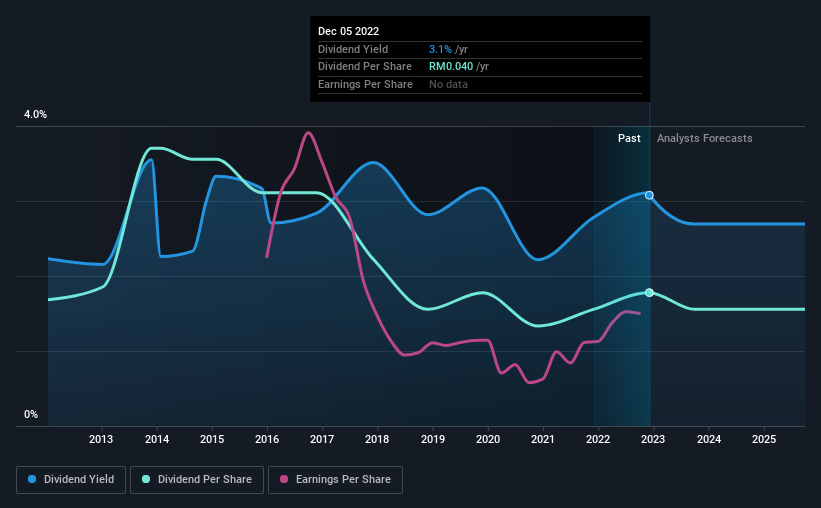Image resolution: width=821 pixels, height=508 pixels.
Task: Click the pink Earnings Per Share legend dot
Action: (284, 479)
